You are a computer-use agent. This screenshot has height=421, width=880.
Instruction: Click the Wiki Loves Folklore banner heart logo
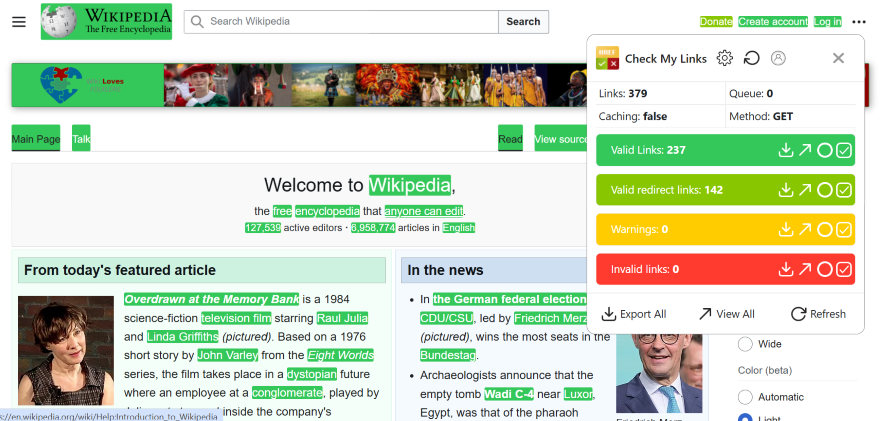click(x=61, y=85)
